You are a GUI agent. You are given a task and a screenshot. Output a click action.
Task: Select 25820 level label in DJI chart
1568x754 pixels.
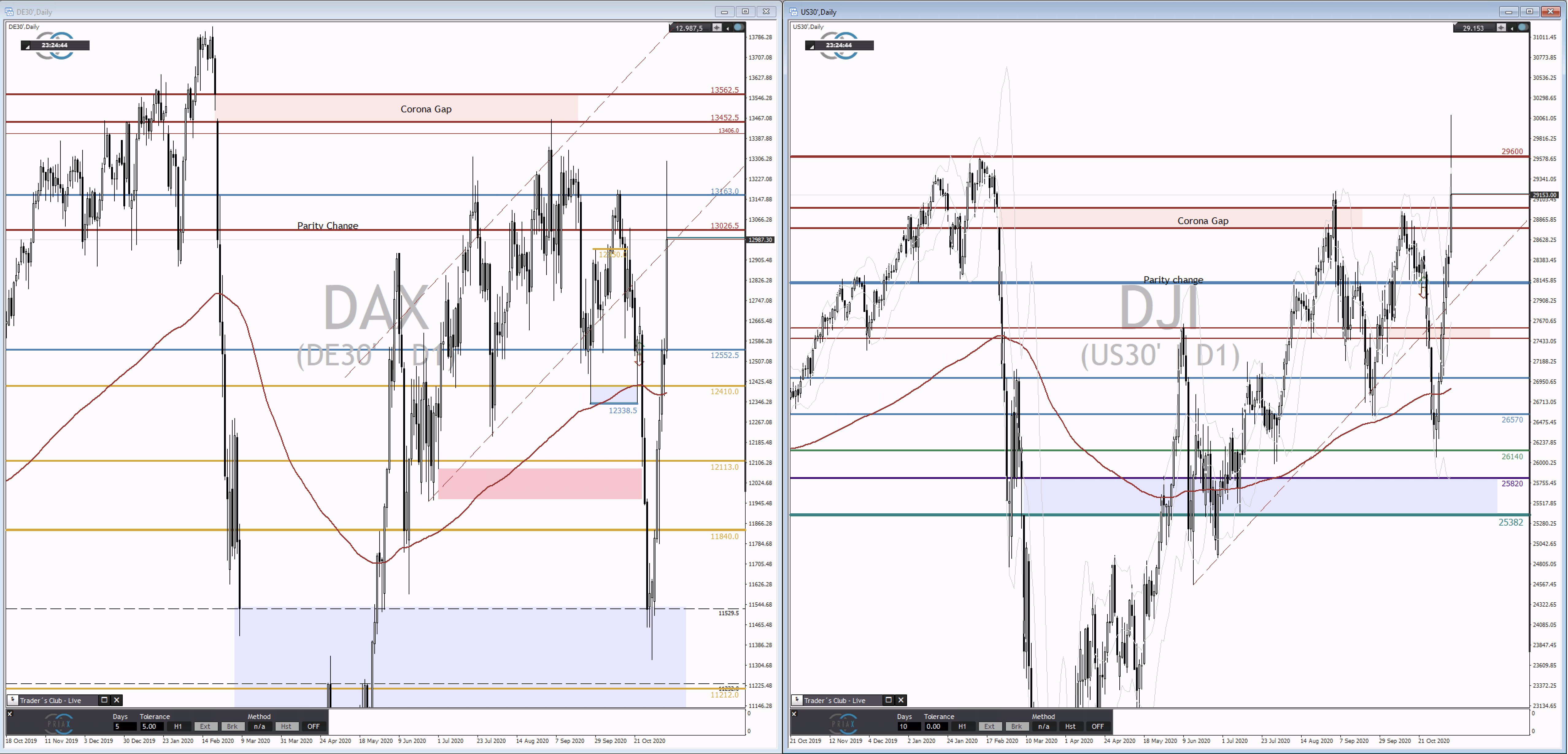[1512, 484]
